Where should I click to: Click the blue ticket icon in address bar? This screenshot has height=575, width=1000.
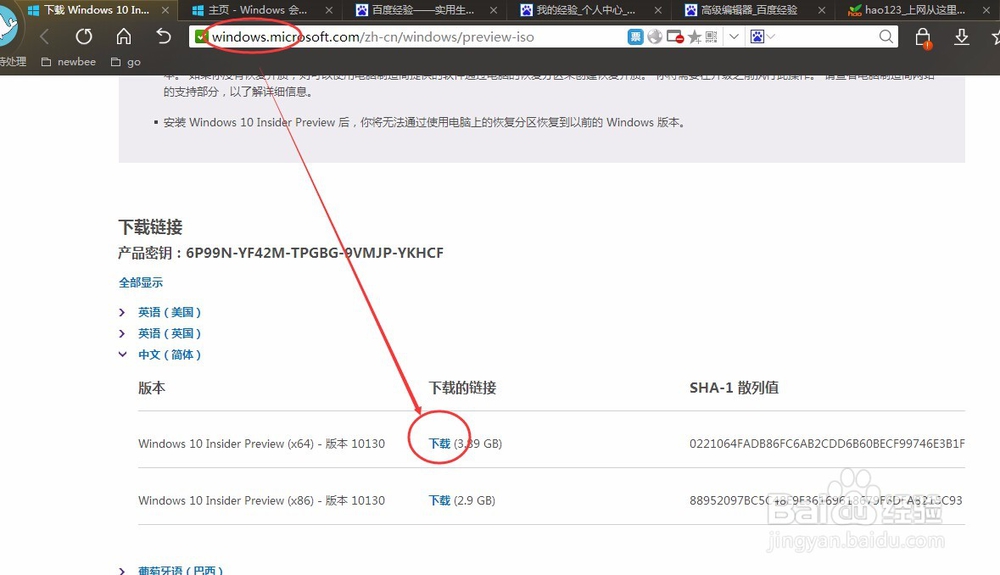click(x=635, y=37)
